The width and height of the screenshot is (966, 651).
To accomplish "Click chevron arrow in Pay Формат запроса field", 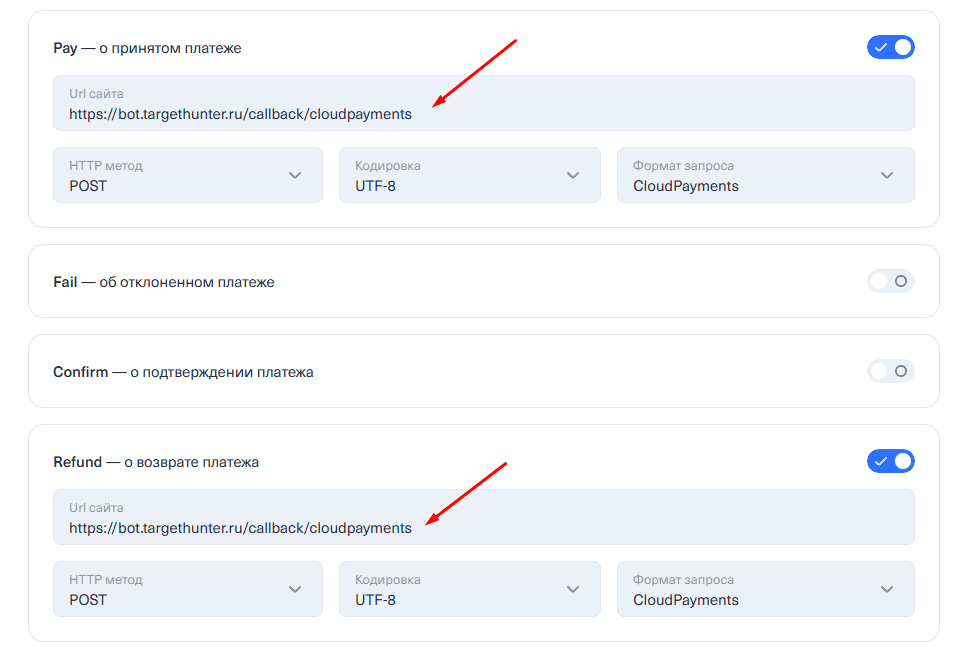I will [x=887, y=175].
